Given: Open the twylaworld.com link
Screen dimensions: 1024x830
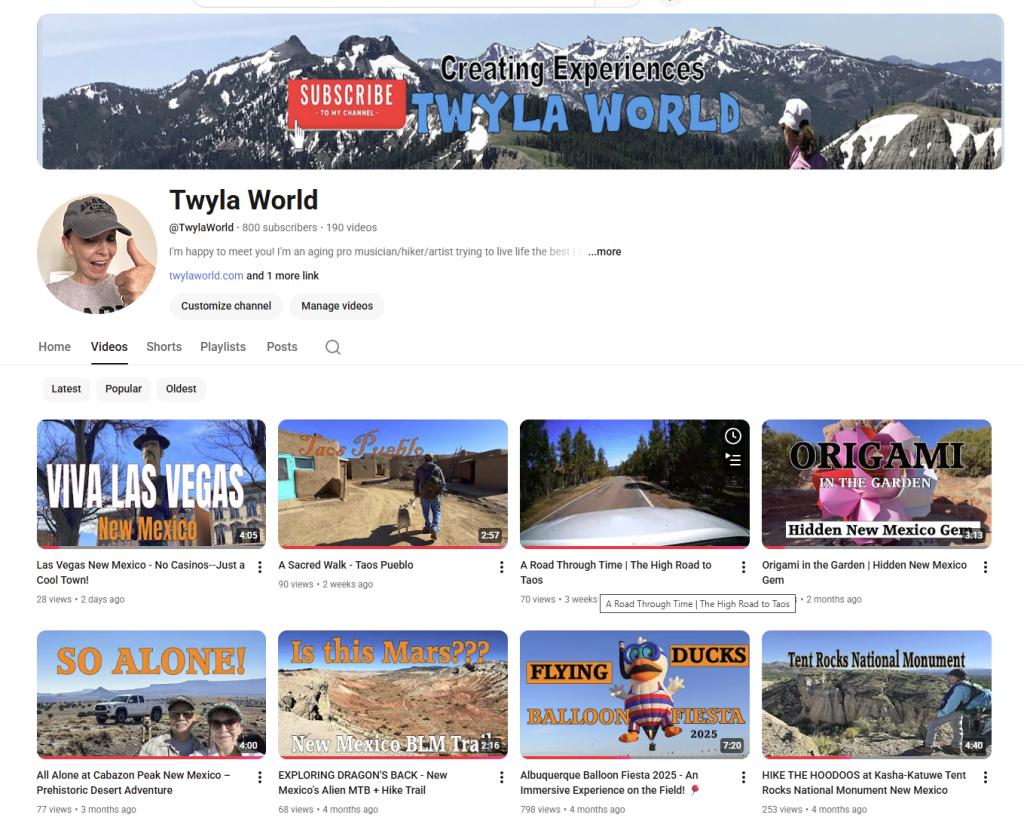Looking at the screenshot, I should pos(206,276).
